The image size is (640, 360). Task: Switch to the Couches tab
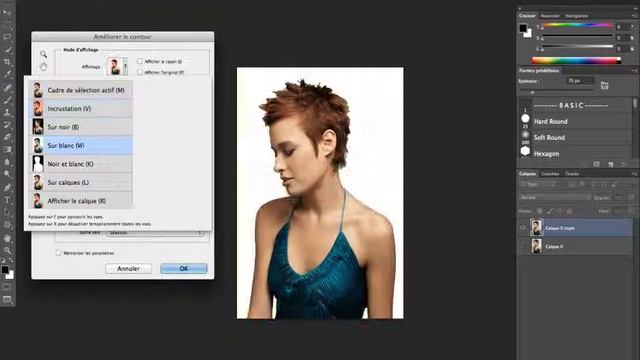[550, 174]
